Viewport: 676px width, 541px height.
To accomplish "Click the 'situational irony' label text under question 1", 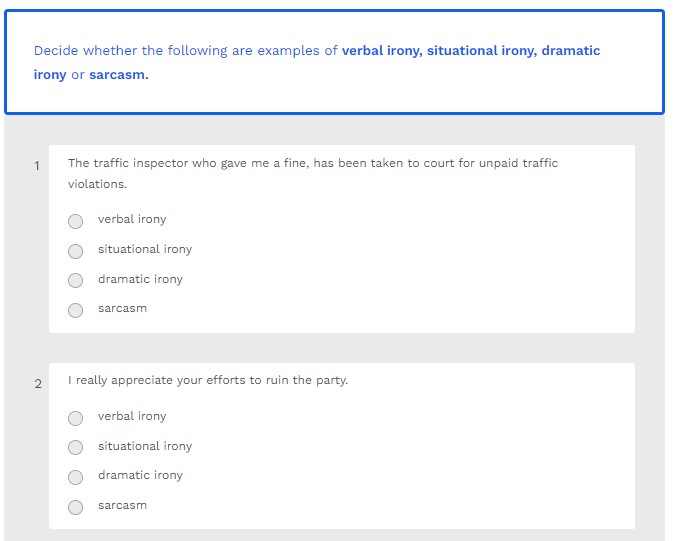I will click(145, 249).
